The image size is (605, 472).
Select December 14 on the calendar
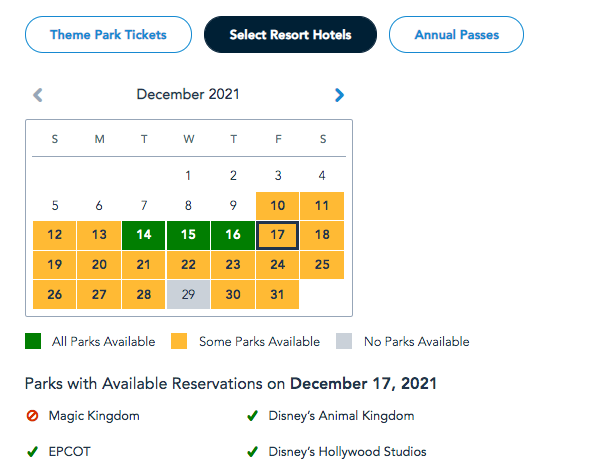pos(144,235)
